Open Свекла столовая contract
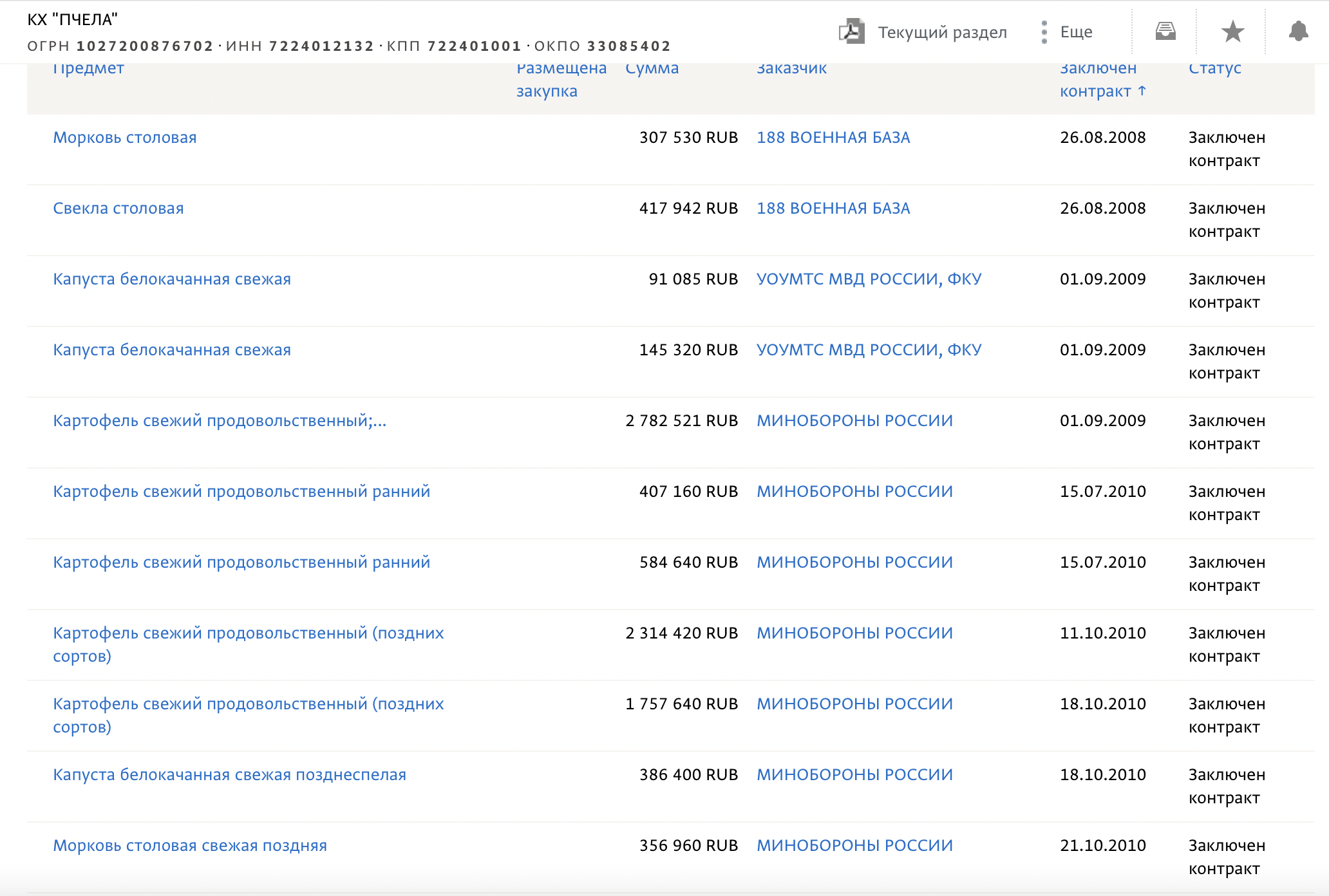 coord(118,209)
